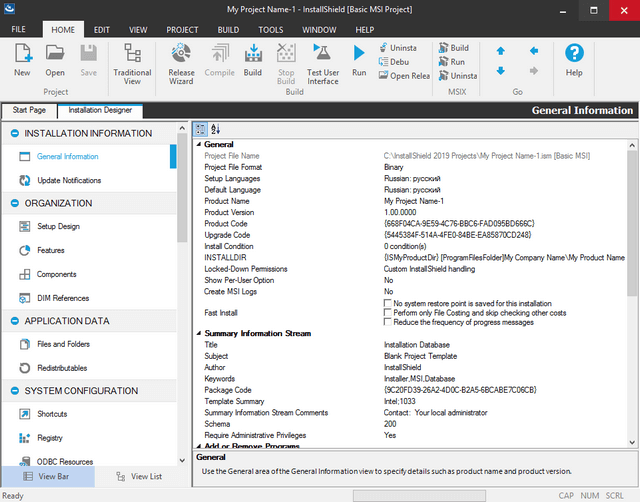Check 'Perform only File Costing' option
Image resolution: width=640 pixels, height=502 pixels.
389,313
